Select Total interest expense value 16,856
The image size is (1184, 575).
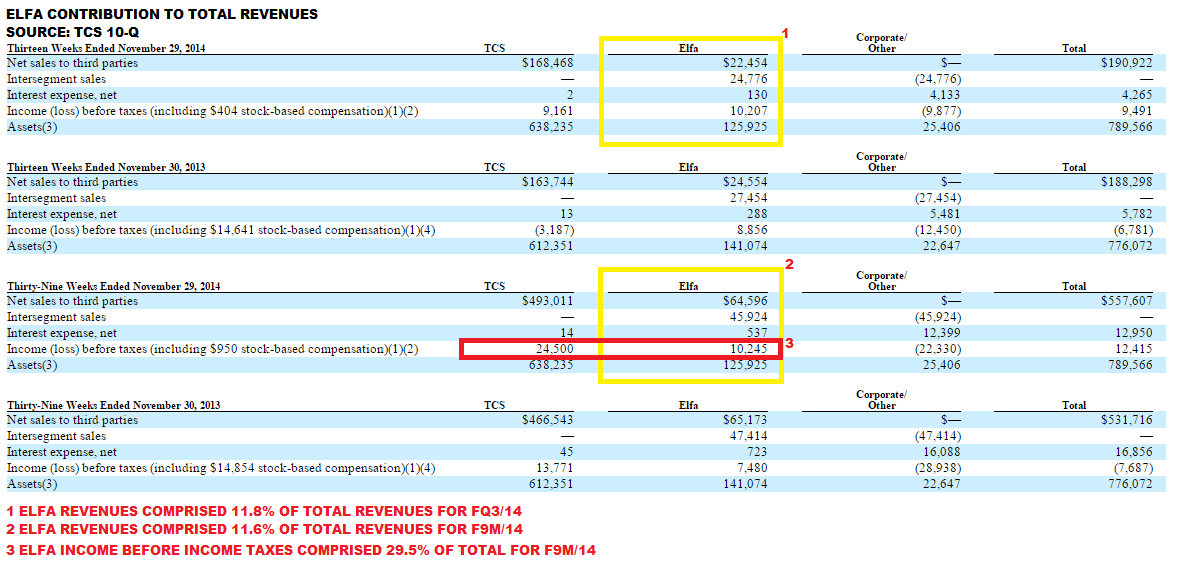pos(1135,452)
